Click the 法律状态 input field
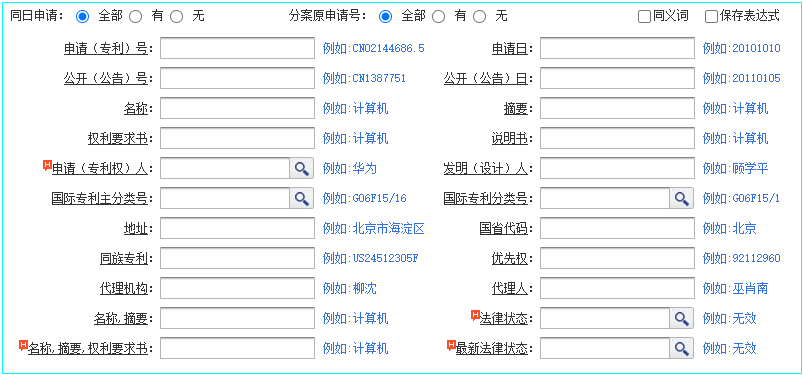The image size is (803, 375). pos(605,318)
